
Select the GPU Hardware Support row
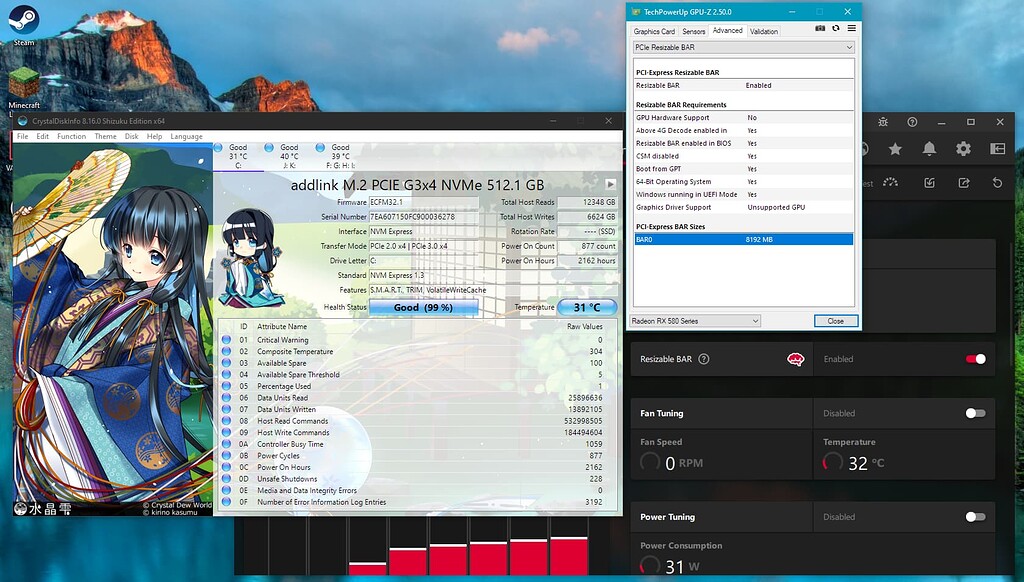pyautogui.click(x=743, y=118)
